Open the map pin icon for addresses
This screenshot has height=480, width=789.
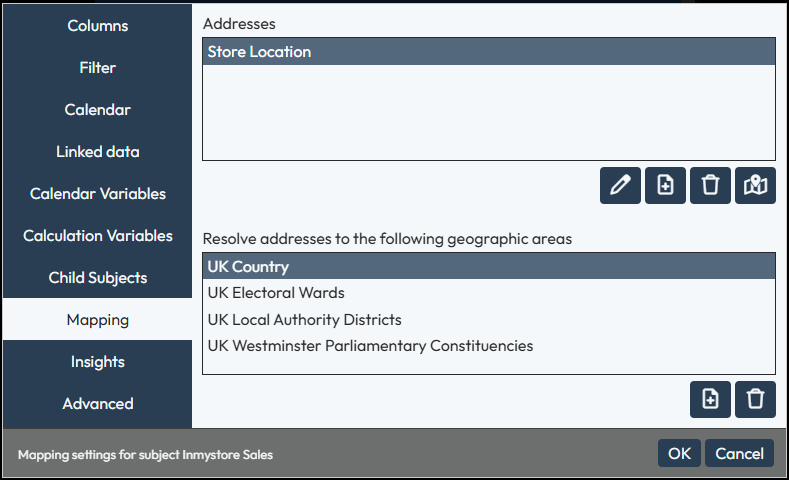click(x=755, y=185)
